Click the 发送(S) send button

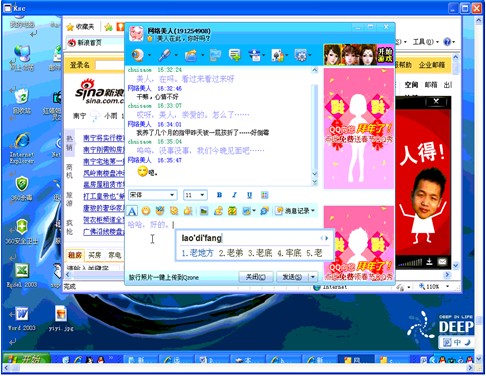(292, 277)
